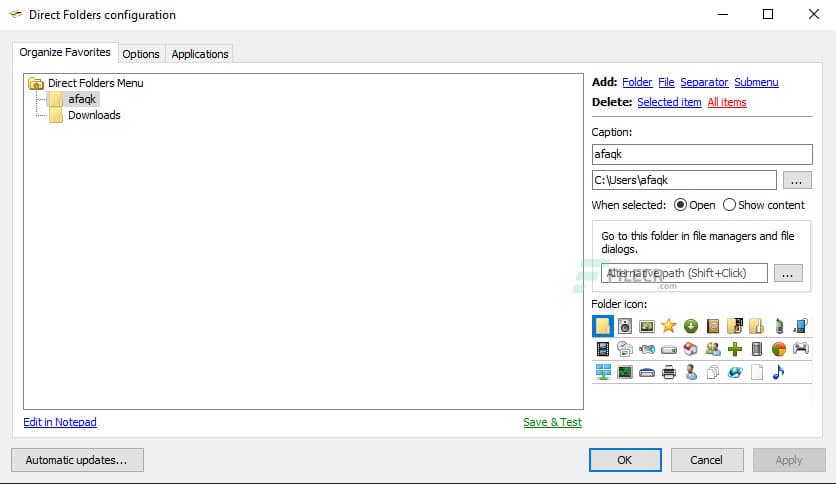Choose the folder with photos icon
The height and width of the screenshot is (484, 836).
click(735, 326)
